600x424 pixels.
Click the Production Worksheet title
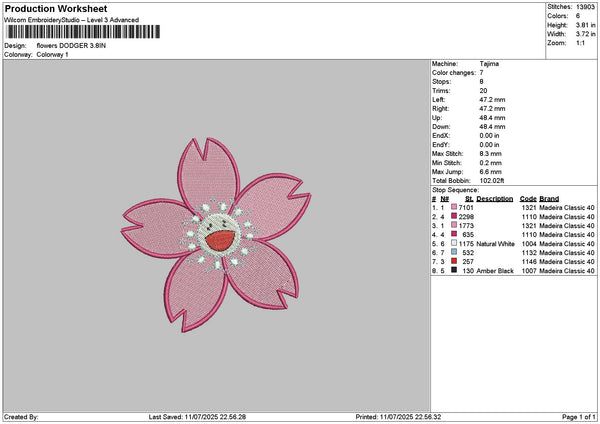54,9
